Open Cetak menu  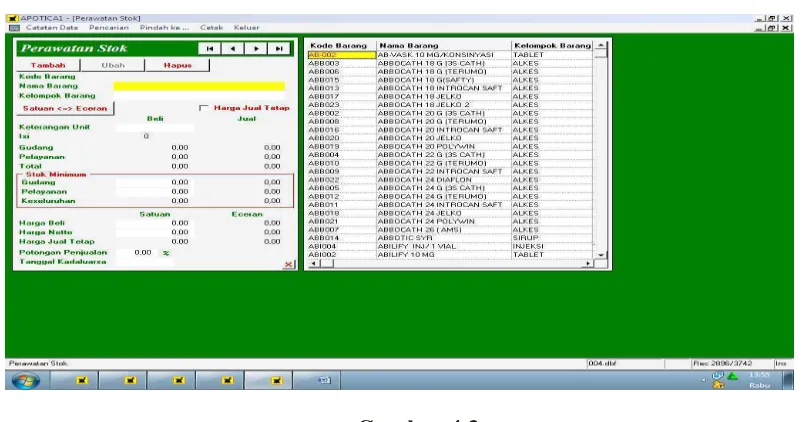click(x=211, y=28)
